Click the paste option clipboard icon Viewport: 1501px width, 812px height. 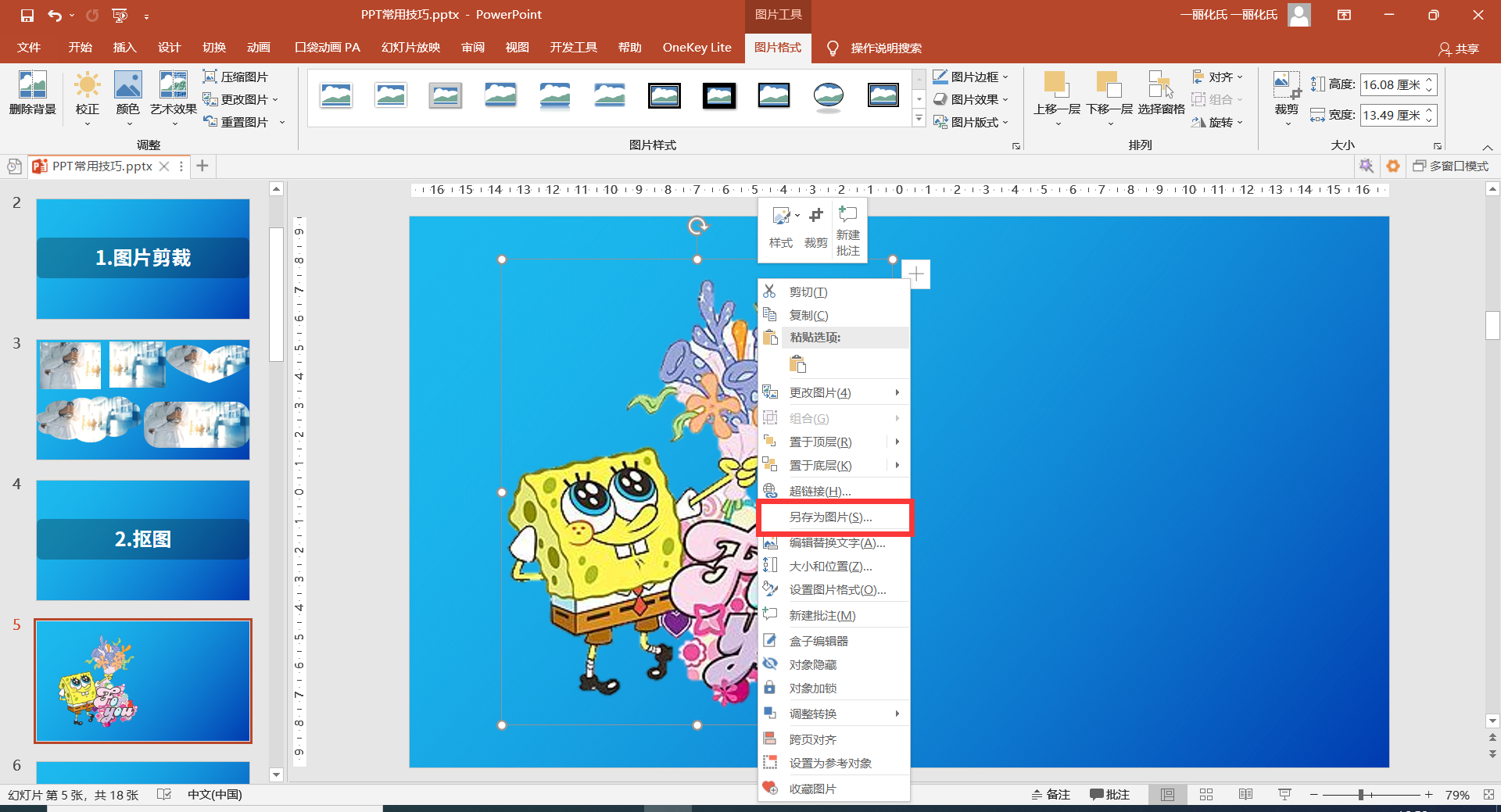pyautogui.click(x=797, y=364)
